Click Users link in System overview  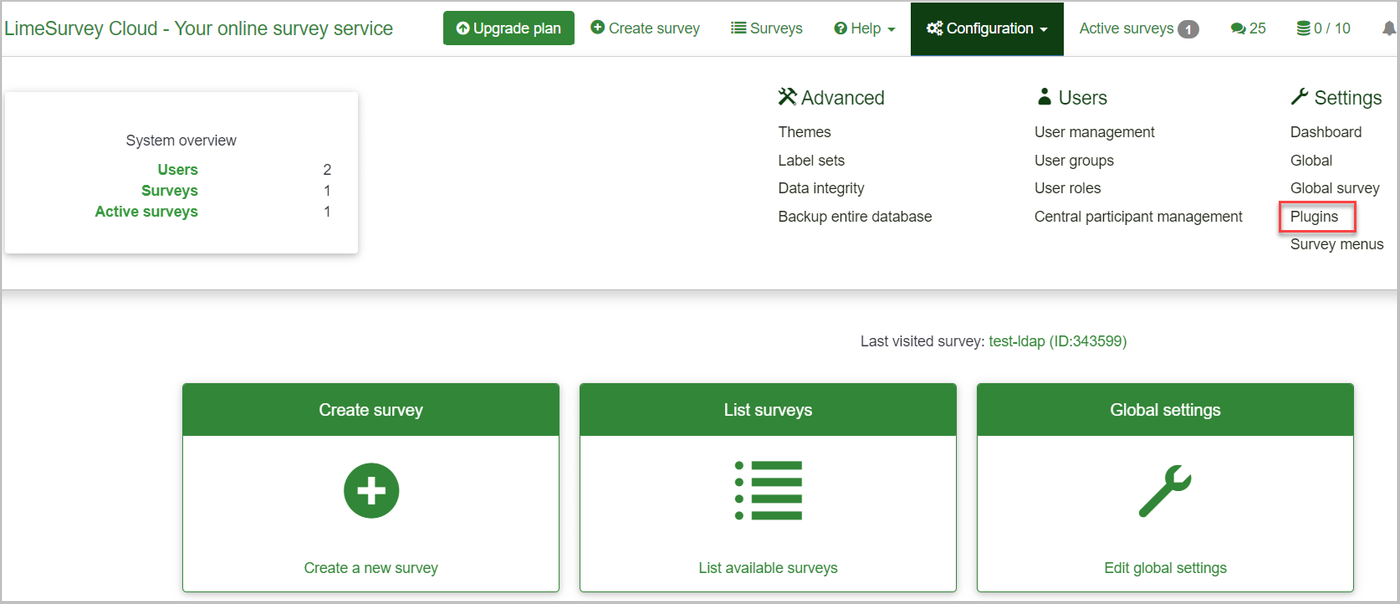click(178, 170)
